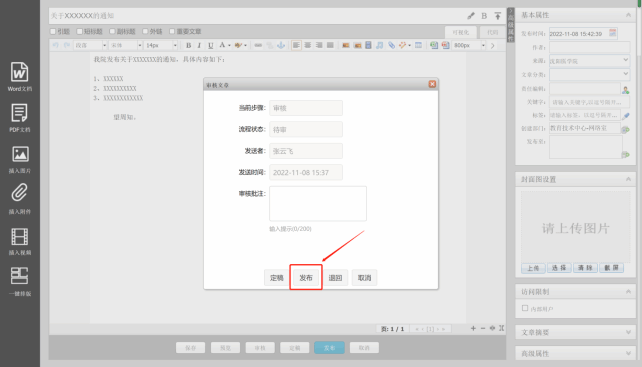
Task: Click the undo arrow in editor toolbar
Action: click(55, 45)
